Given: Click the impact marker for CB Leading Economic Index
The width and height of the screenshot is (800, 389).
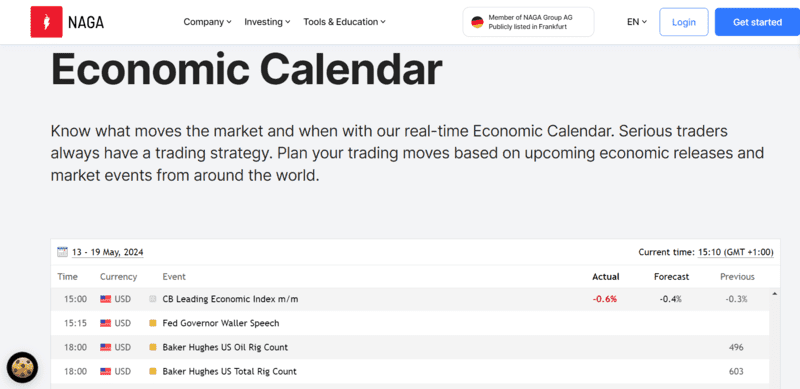Looking at the screenshot, I should (x=152, y=299).
